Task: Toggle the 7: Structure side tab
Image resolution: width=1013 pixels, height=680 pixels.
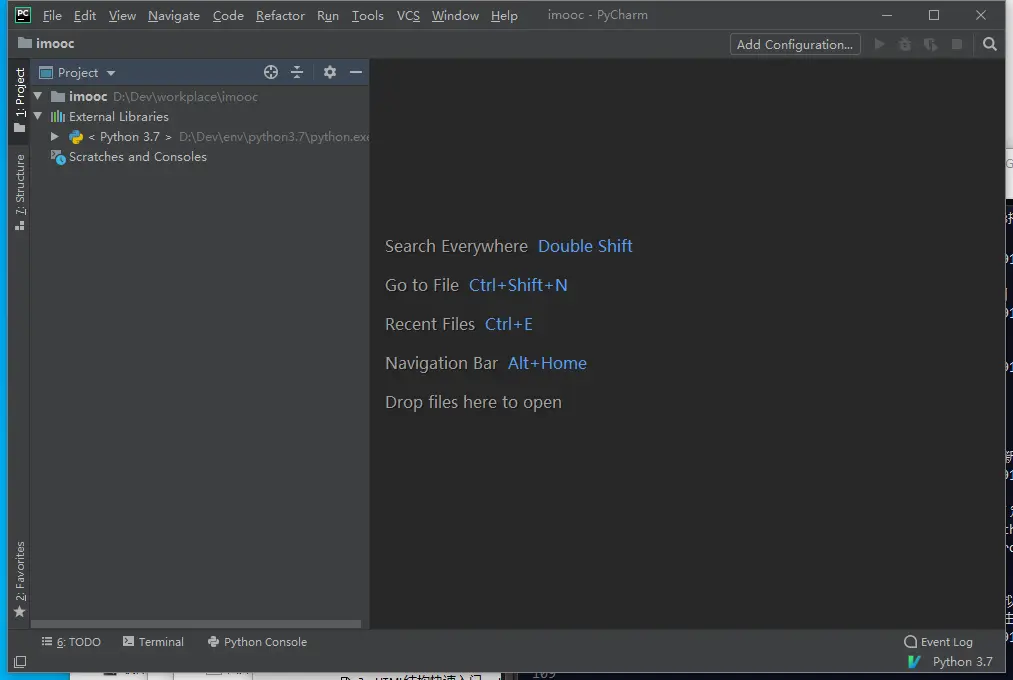Action: (19, 192)
